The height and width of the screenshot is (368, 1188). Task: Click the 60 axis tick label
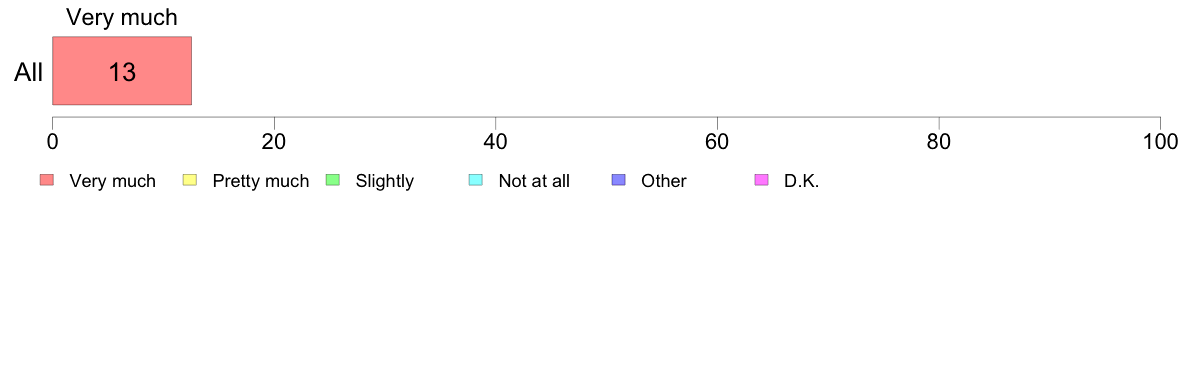click(717, 141)
